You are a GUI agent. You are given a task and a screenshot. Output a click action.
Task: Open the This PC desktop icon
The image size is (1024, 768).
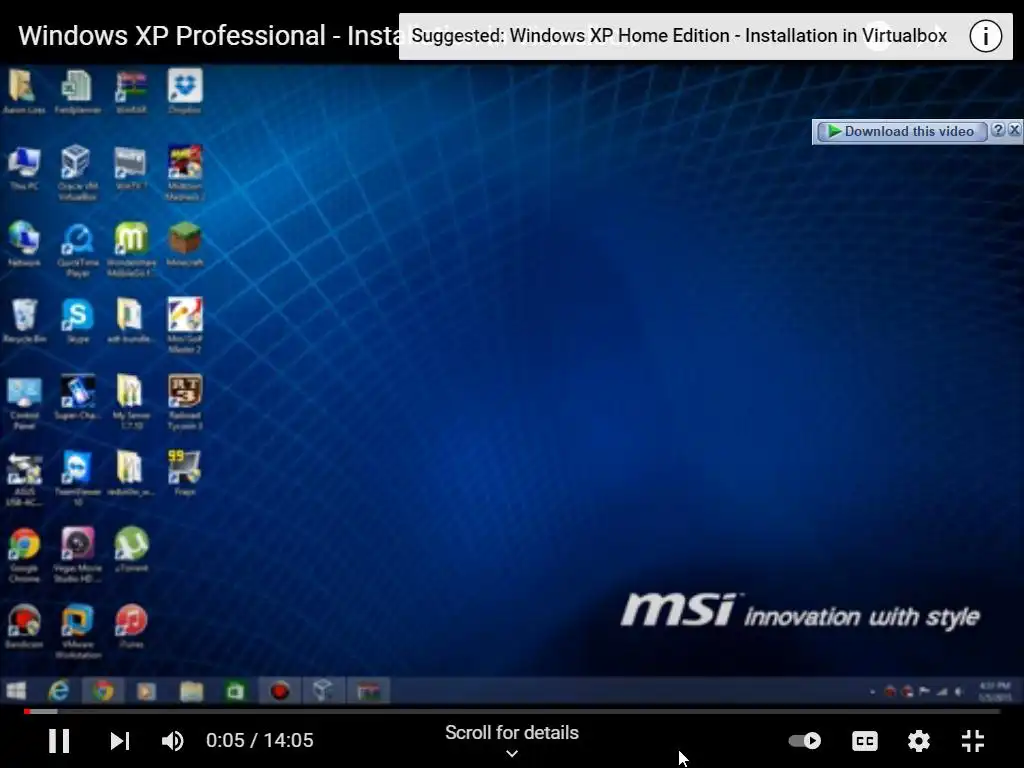24,168
